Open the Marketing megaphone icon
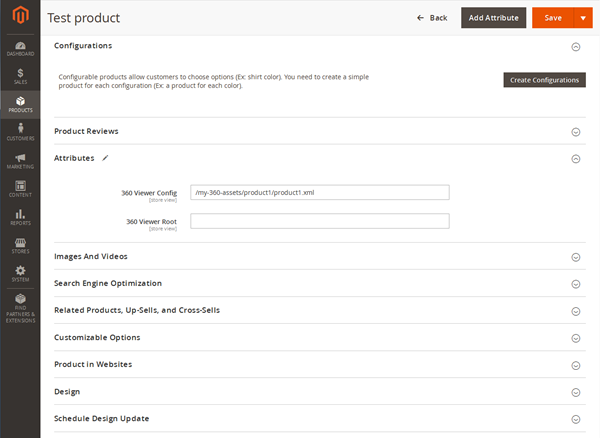Viewport: 600px width, 438px height. (20, 160)
